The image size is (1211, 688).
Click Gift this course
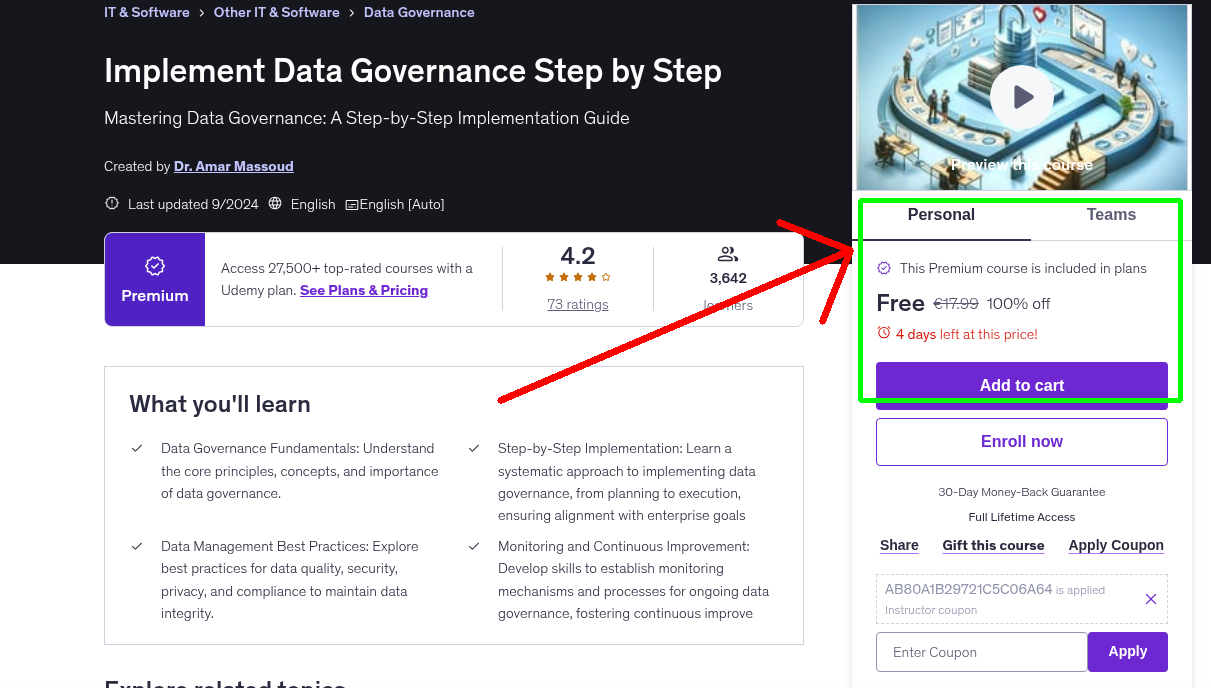[x=993, y=545]
